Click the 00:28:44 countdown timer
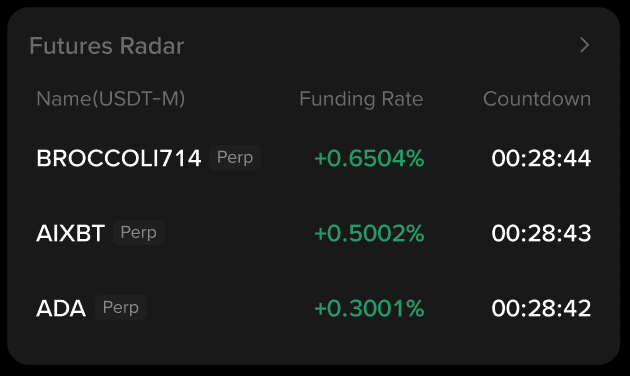 541,158
